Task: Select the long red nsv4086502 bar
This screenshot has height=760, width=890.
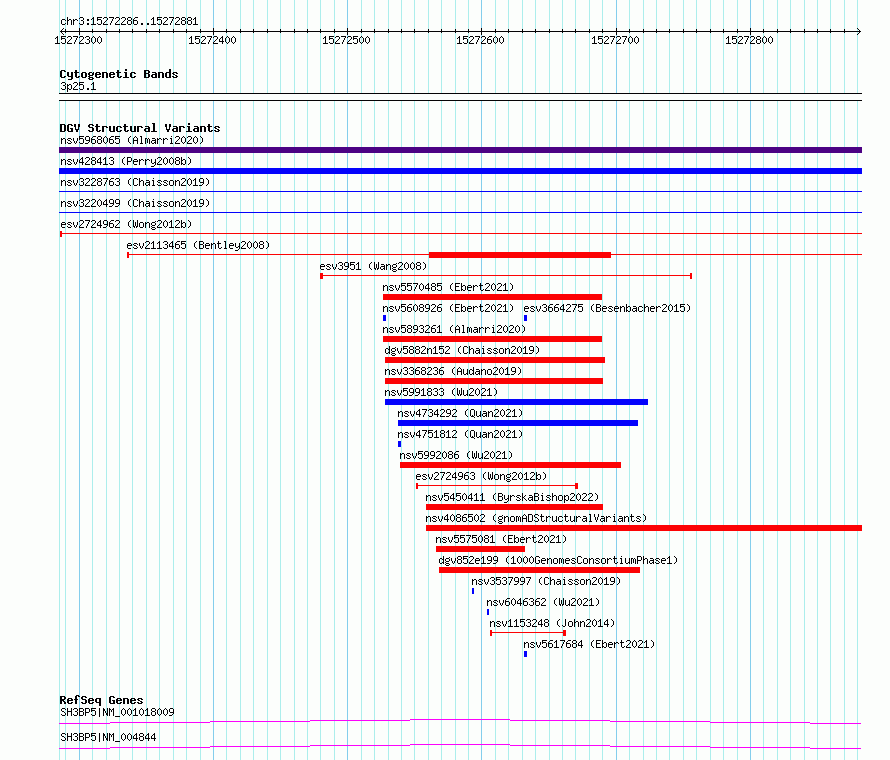Action: coord(644,528)
